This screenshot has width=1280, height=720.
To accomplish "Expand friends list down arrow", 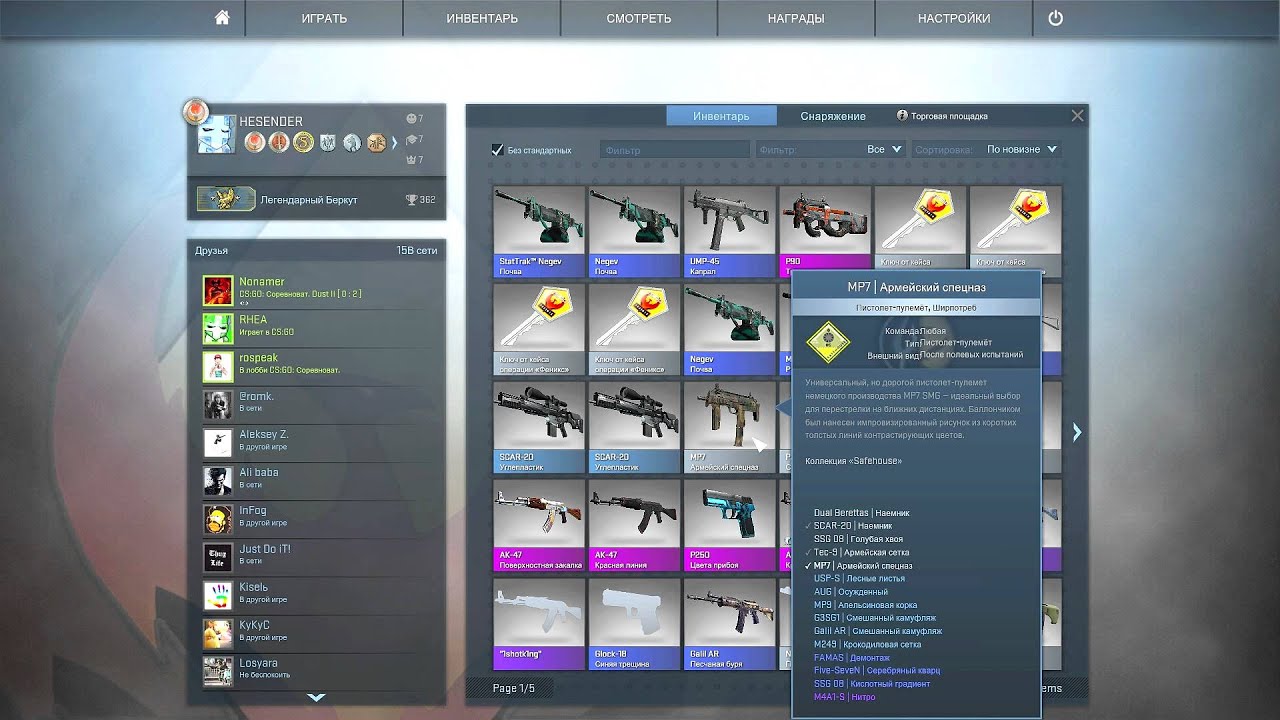I will click(316, 697).
